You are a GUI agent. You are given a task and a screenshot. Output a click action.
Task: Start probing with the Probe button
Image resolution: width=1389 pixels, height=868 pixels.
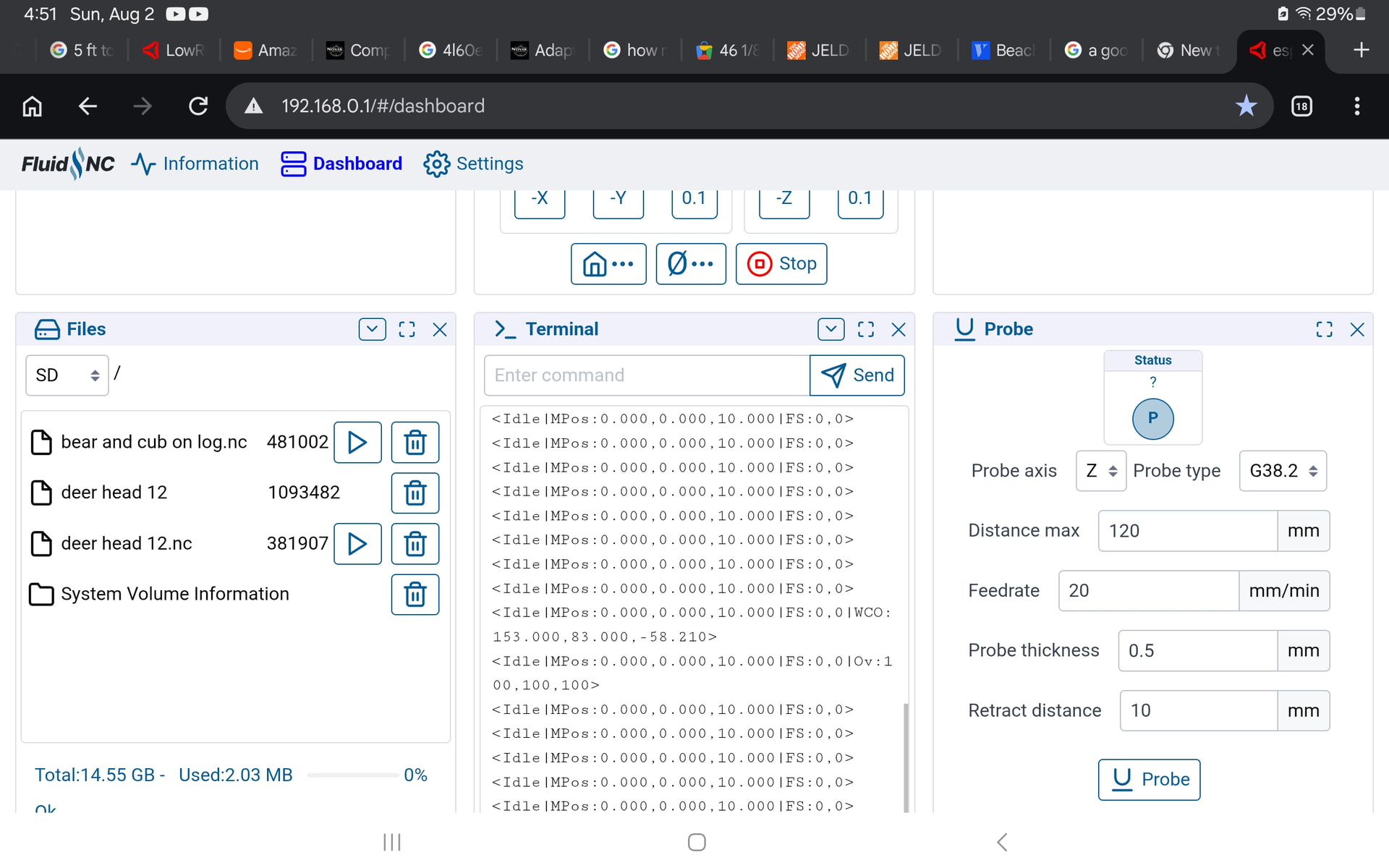[1150, 780]
